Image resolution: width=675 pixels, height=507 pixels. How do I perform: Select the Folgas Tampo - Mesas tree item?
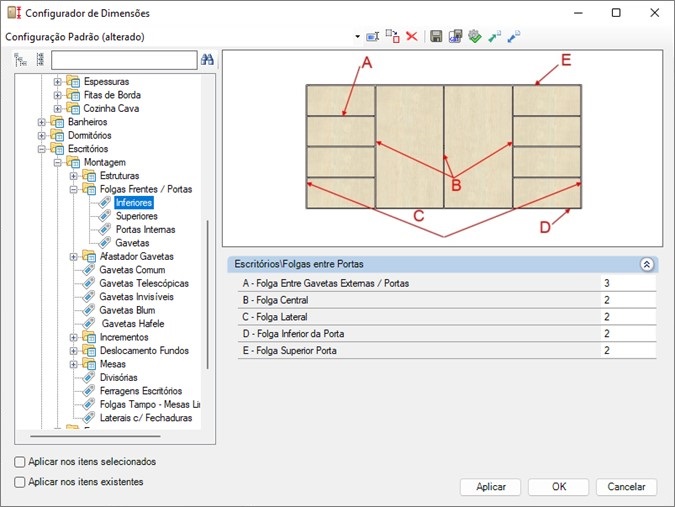[149, 405]
